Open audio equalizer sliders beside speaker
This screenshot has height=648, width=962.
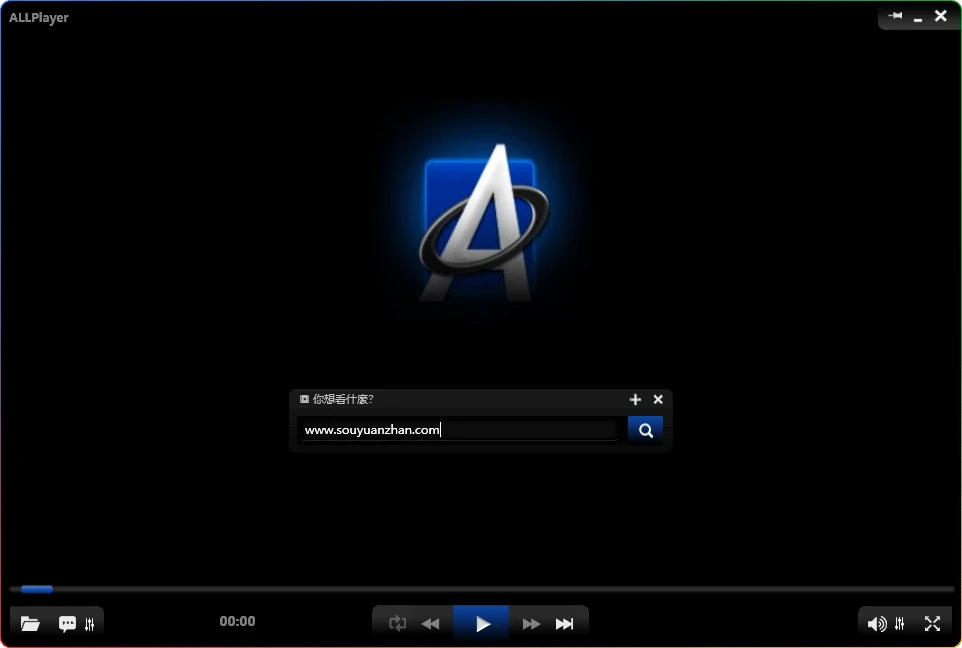(900, 624)
